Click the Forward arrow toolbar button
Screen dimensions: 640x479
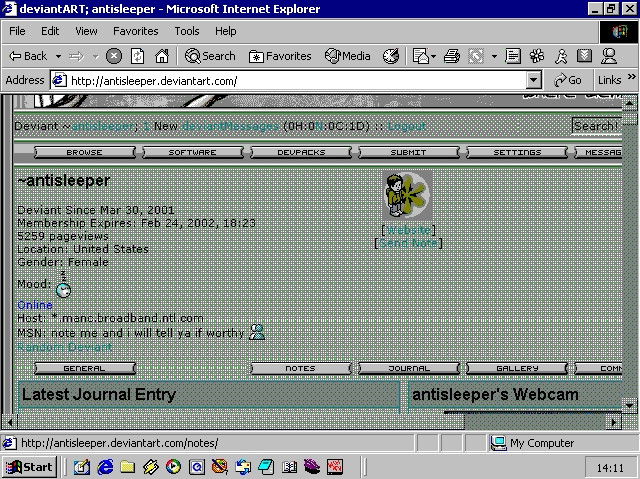pos(77,56)
